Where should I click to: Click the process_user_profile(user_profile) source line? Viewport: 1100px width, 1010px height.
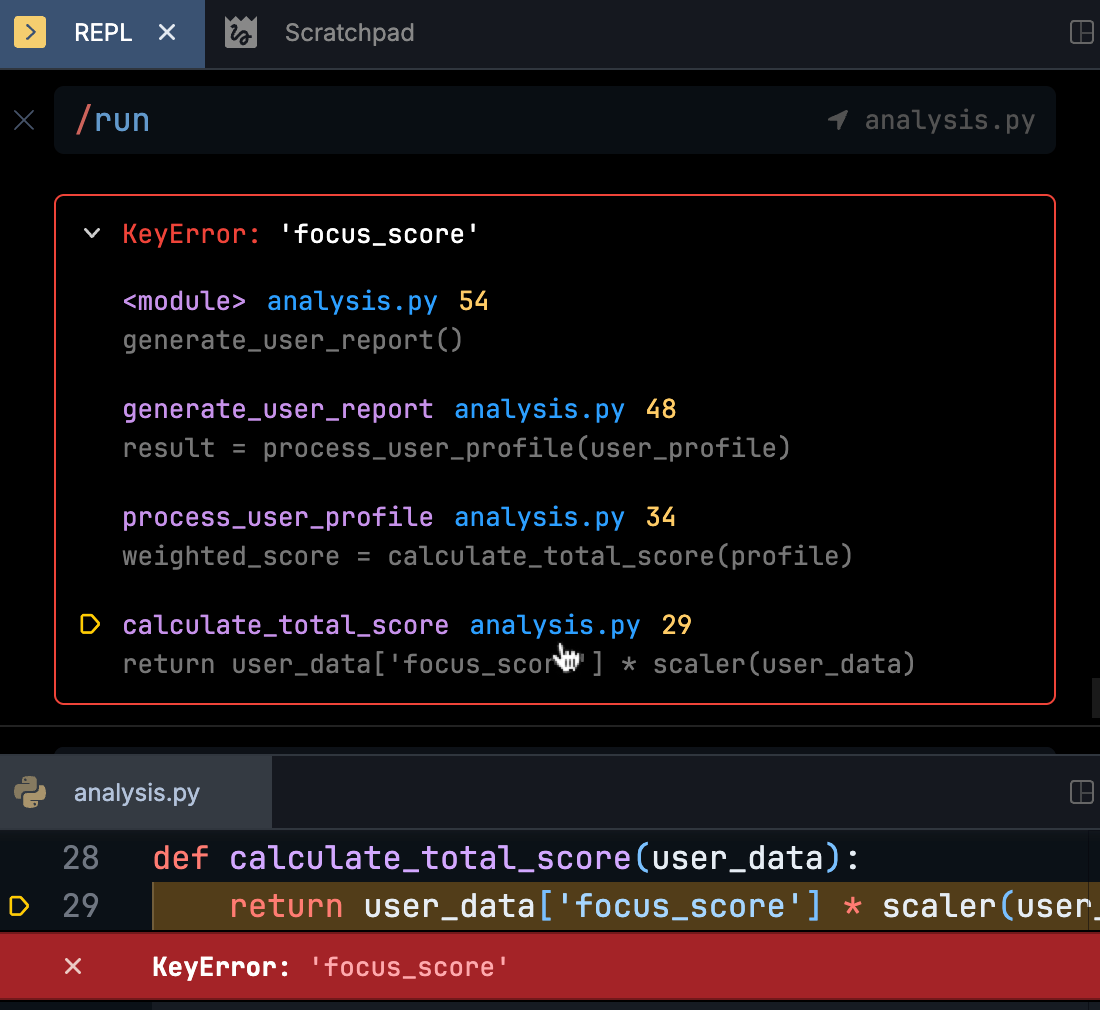point(457,448)
